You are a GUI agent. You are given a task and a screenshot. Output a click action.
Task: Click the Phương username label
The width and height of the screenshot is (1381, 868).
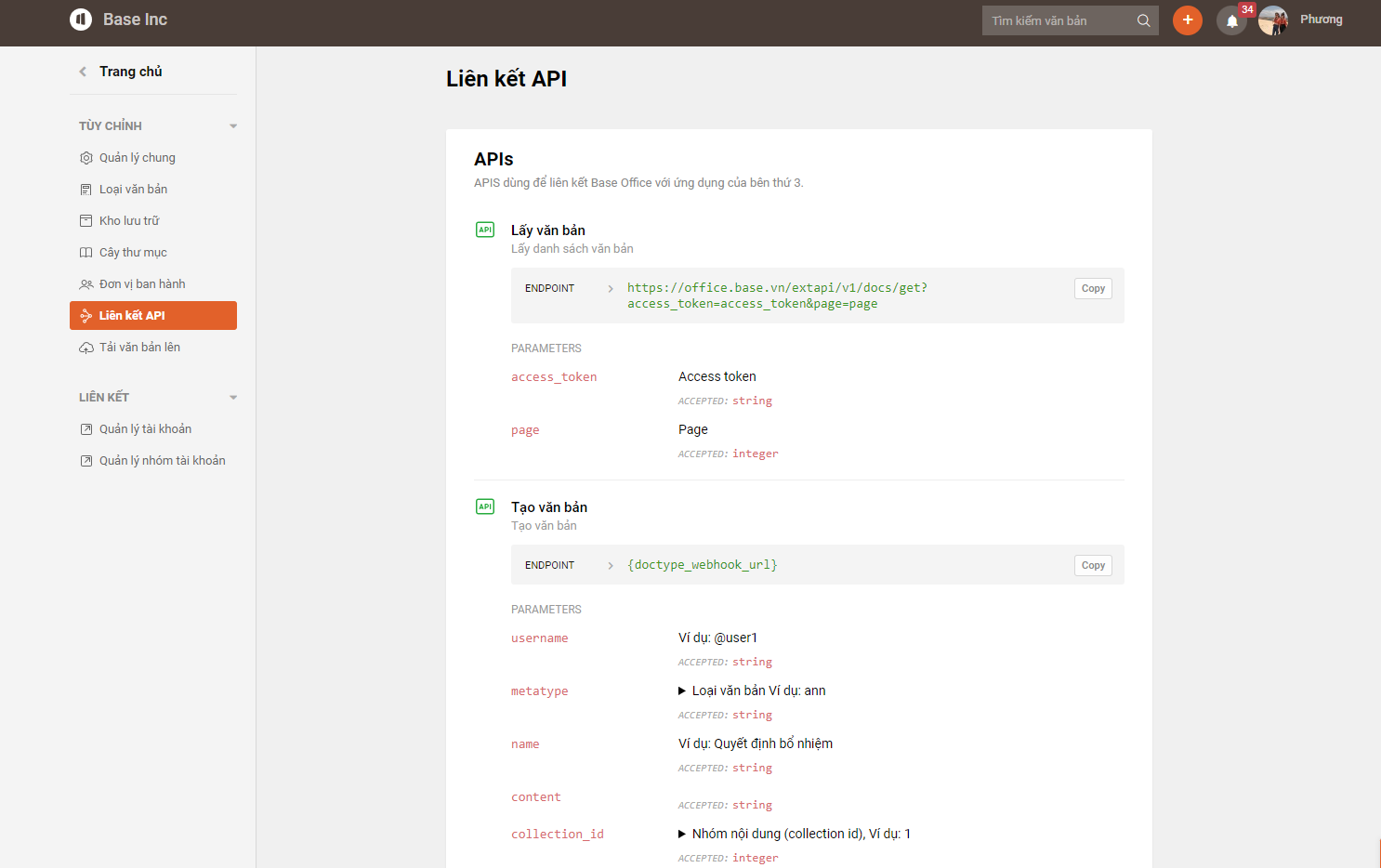coord(1321,20)
